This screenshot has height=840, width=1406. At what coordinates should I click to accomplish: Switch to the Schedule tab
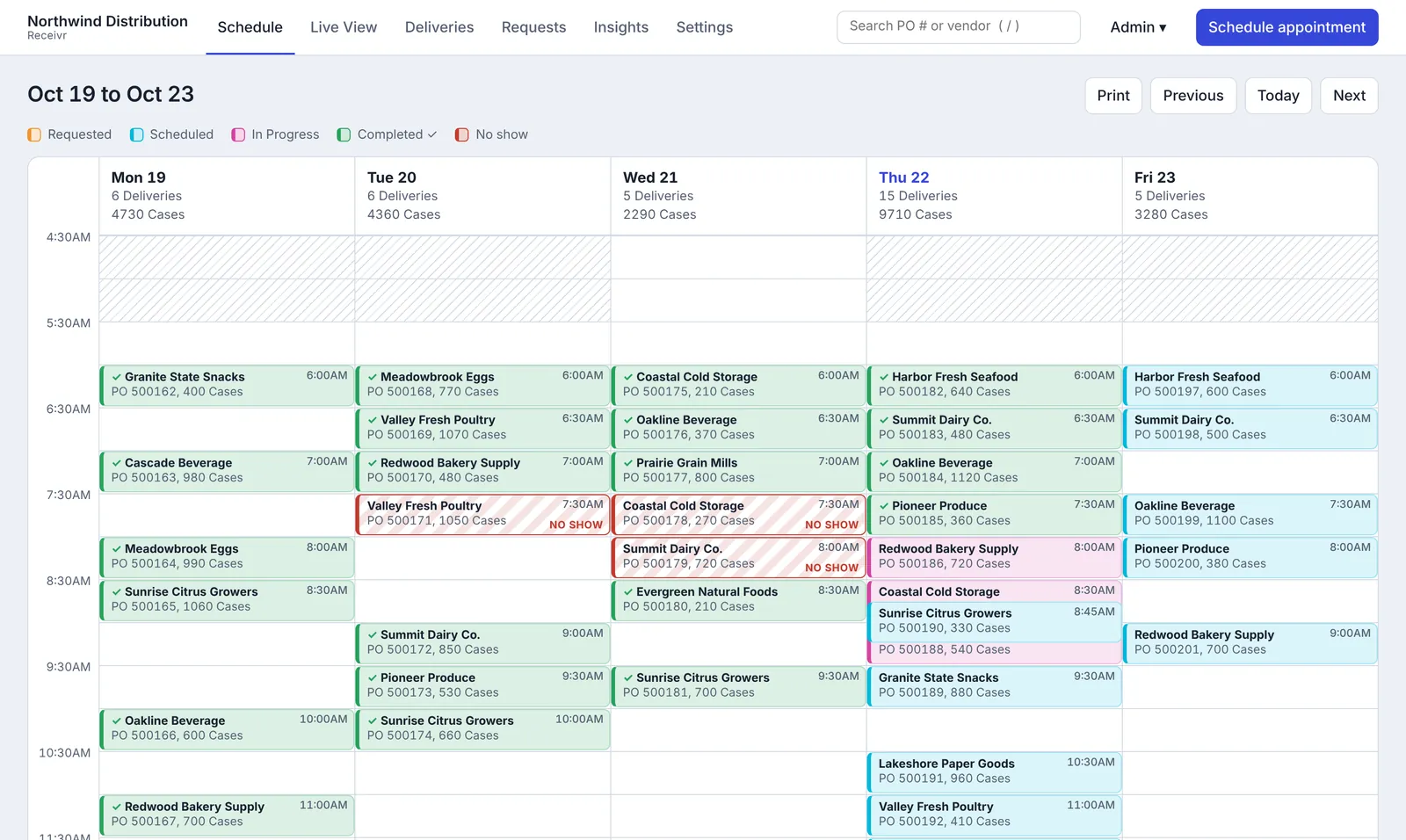(250, 27)
